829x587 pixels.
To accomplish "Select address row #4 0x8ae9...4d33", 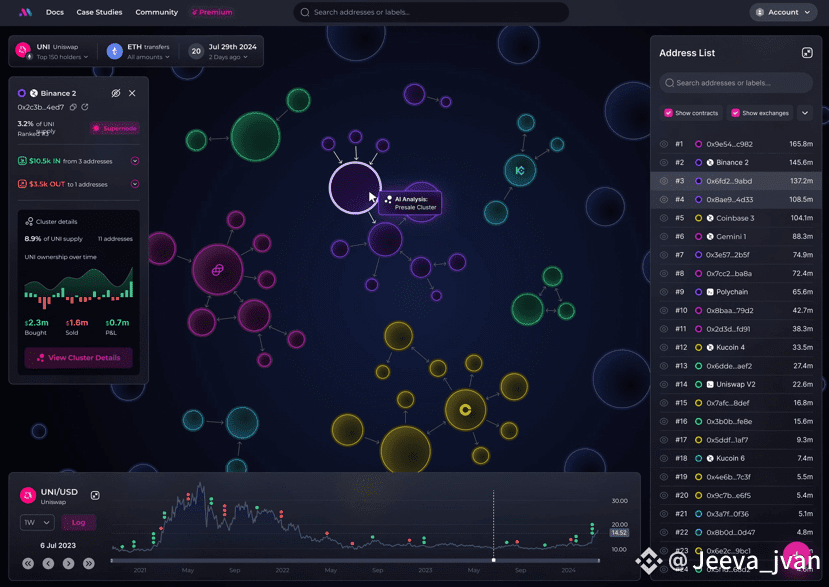I will click(735, 199).
